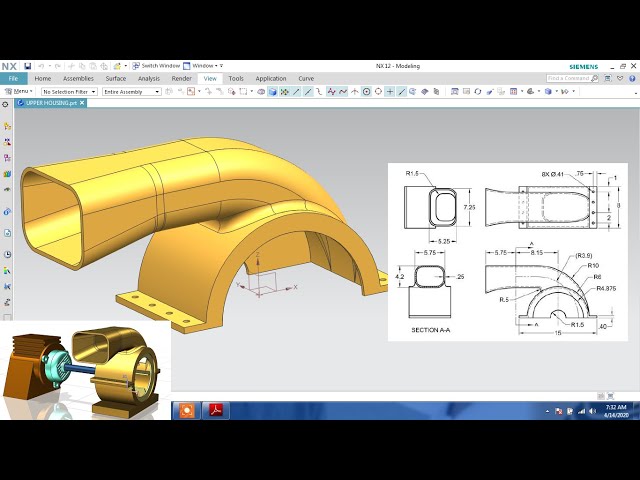Screen dimensions: 640x480
Task: Open the Adobe Acrobat icon in taskbar
Action: 216,410
